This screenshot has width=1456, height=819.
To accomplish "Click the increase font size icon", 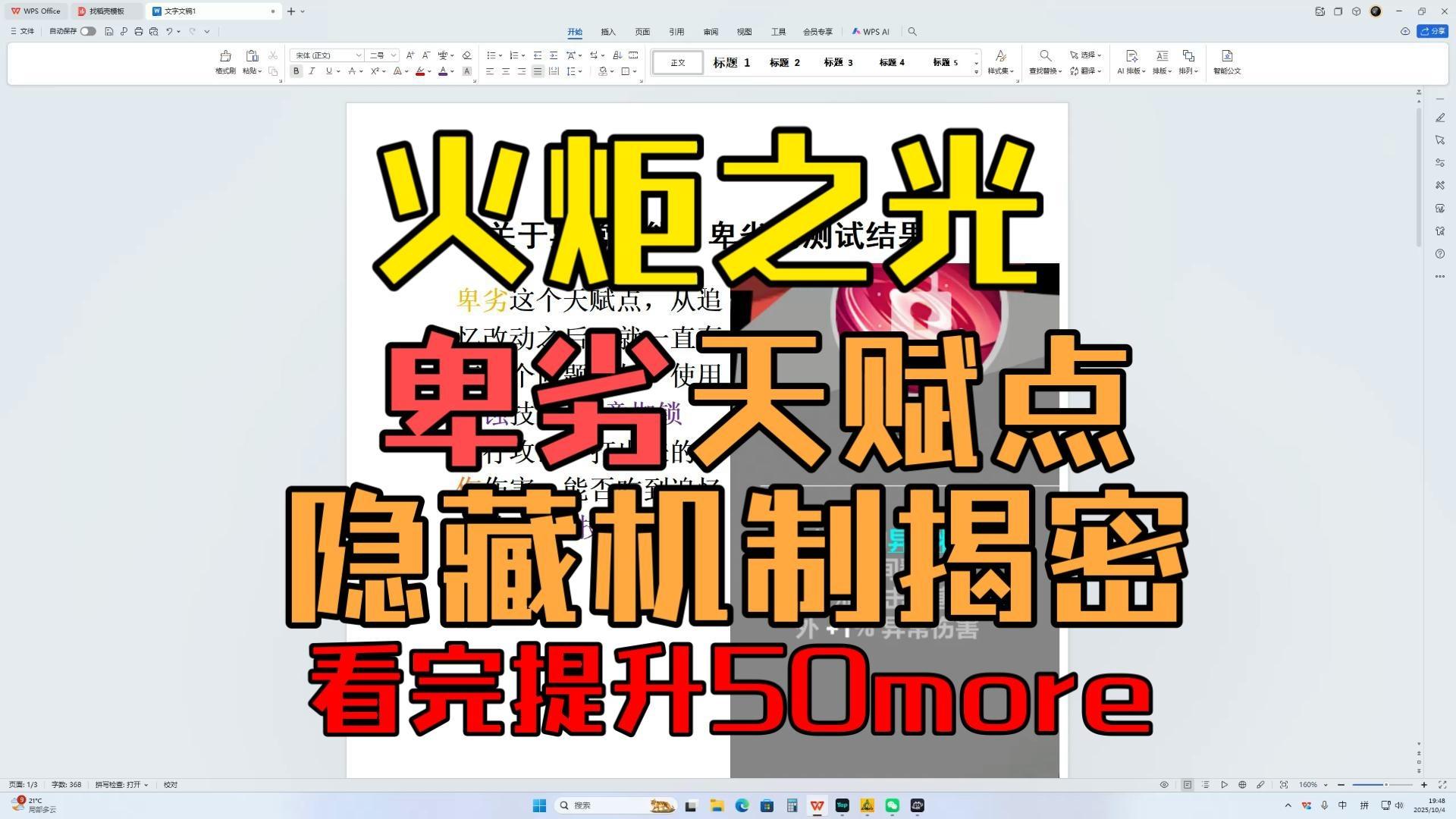I will coord(410,55).
